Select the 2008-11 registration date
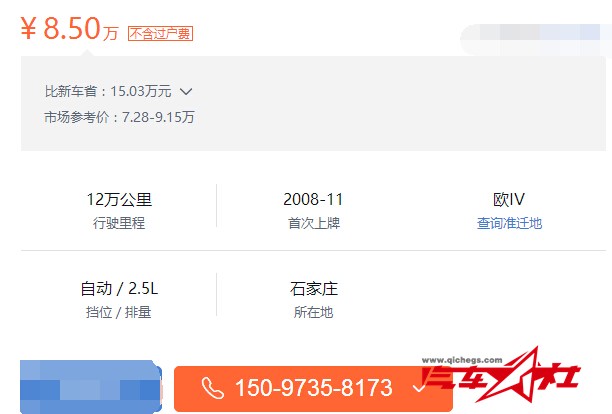The width and height of the screenshot is (612, 414). tap(313, 199)
